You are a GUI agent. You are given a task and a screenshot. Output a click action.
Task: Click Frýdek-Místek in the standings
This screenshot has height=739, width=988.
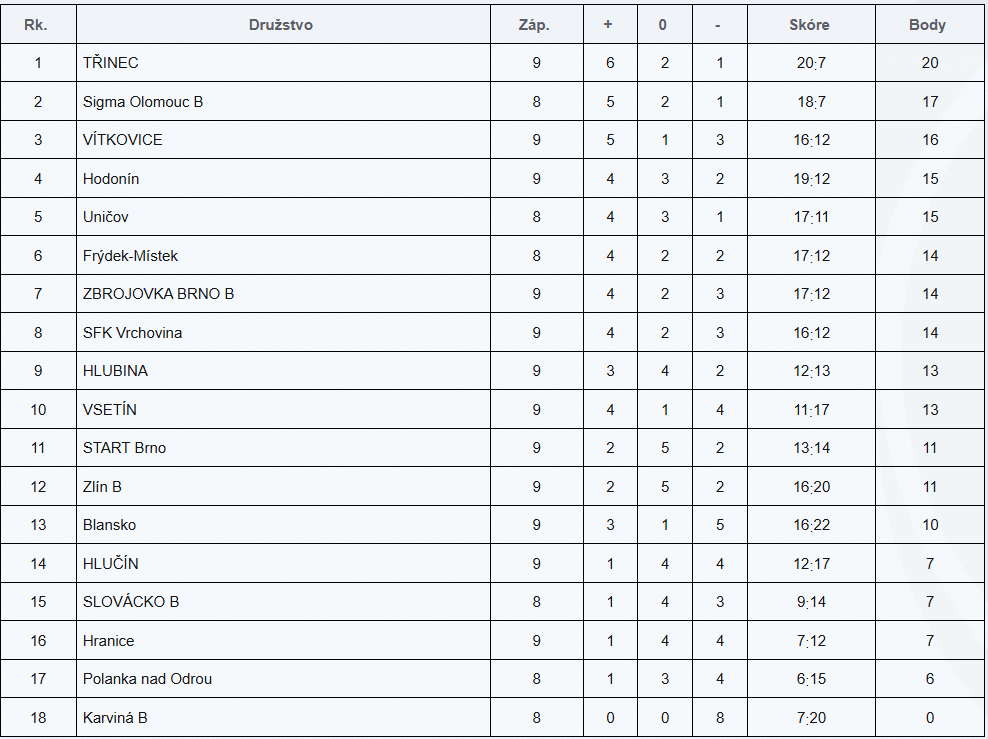[131, 256]
